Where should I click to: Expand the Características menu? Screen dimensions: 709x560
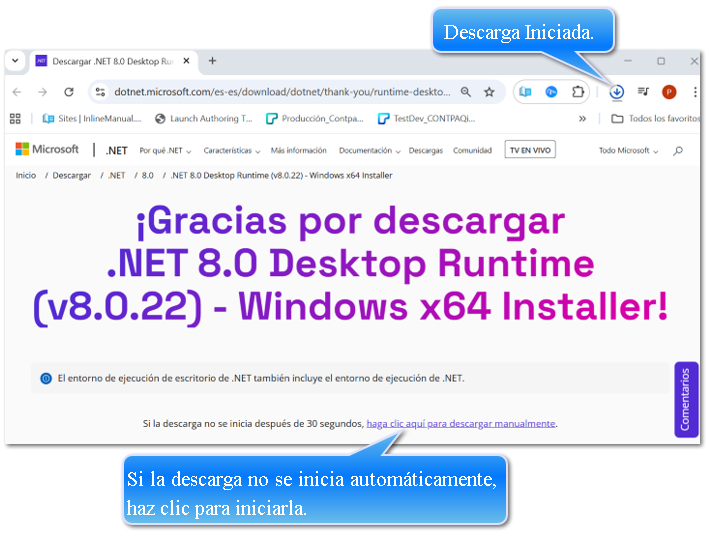point(232,151)
